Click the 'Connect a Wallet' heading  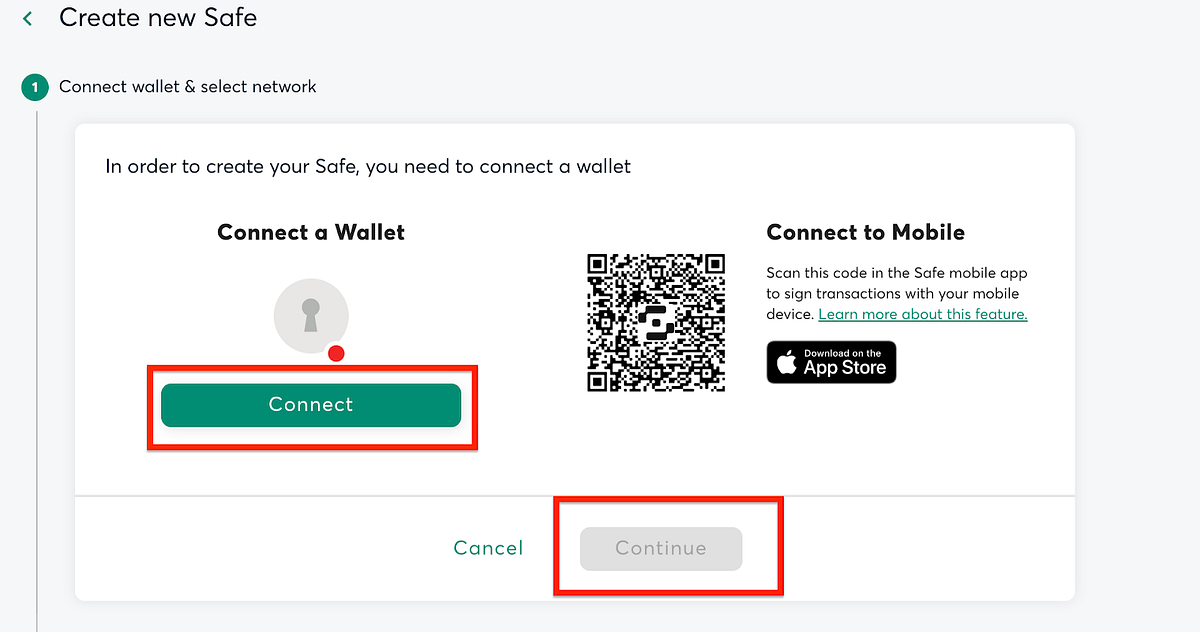click(x=311, y=233)
